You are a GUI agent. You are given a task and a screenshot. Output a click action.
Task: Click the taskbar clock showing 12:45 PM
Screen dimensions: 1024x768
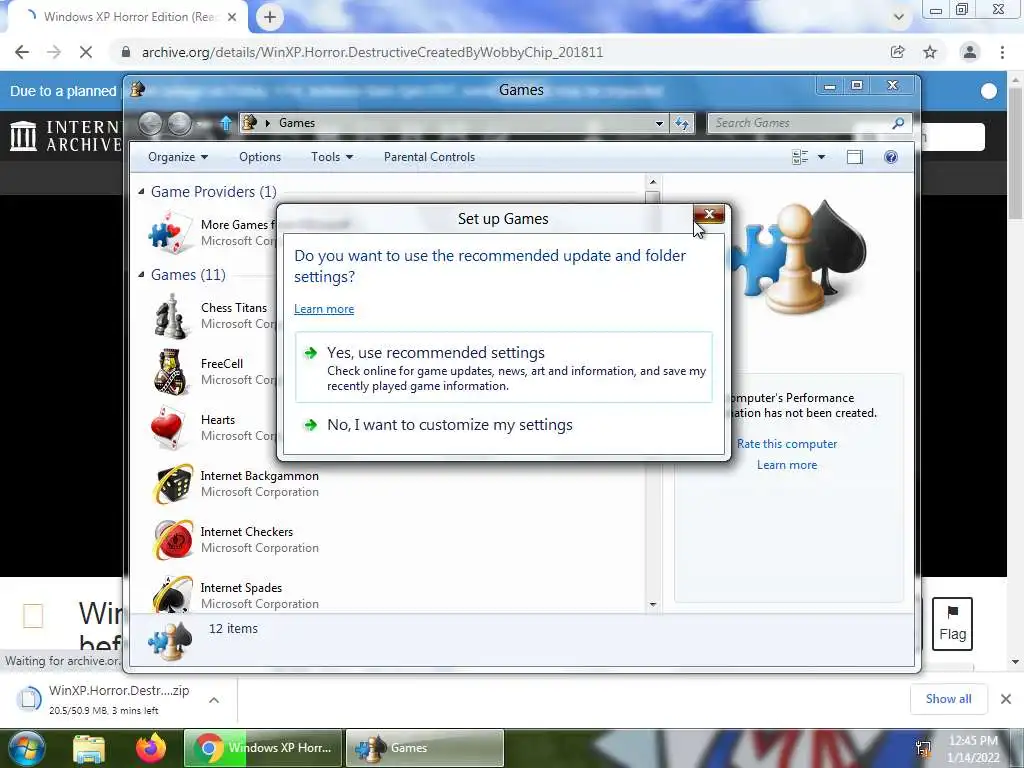pos(973,748)
